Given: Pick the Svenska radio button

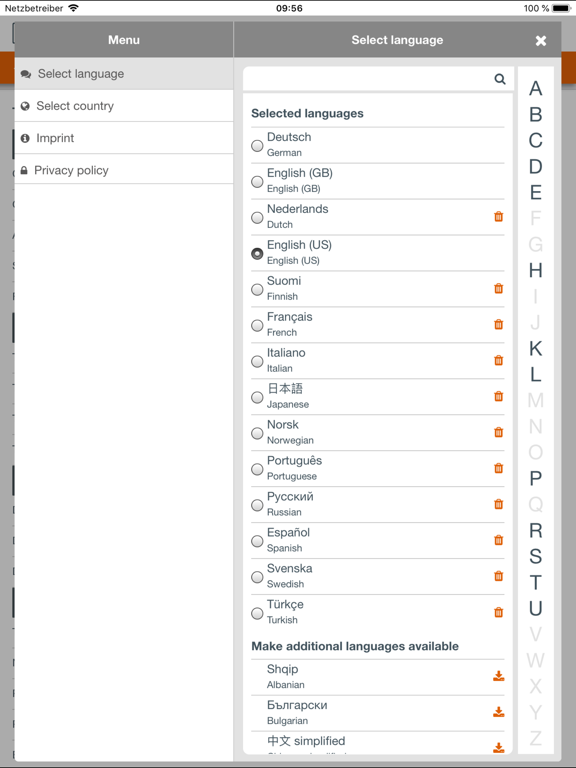Looking at the screenshot, I should pyautogui.click(x=257, y=577).
